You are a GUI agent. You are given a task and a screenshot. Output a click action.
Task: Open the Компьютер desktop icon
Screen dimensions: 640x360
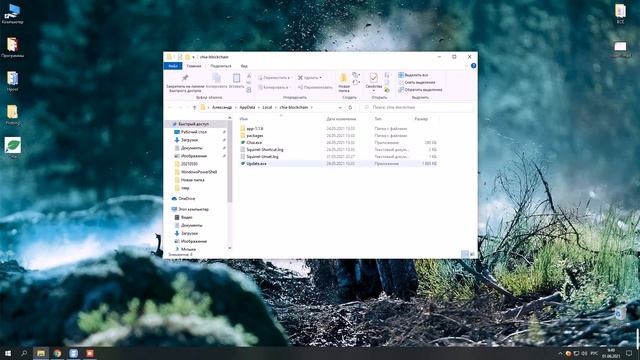click(x=12, y=13)
